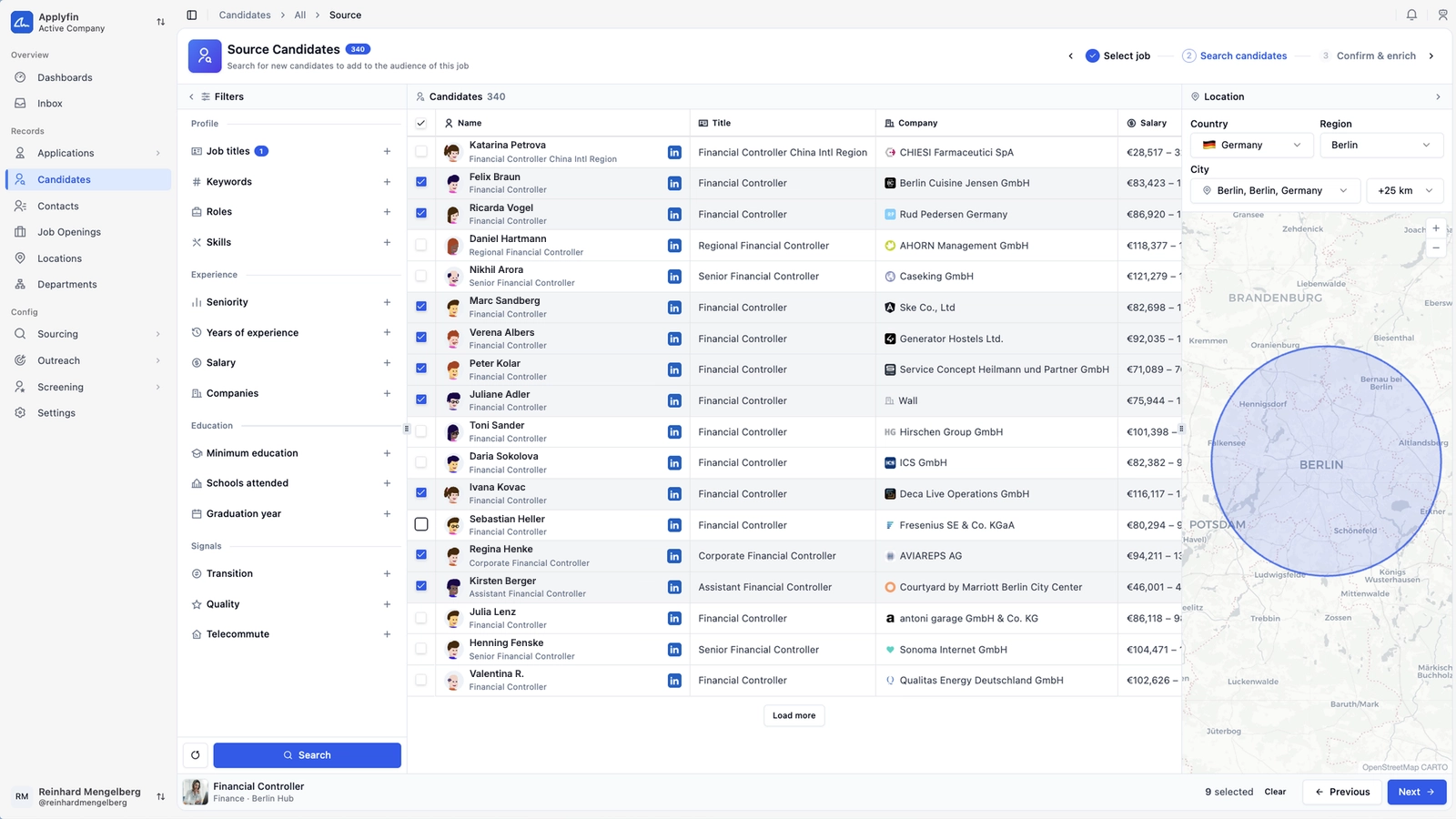1456x819 pixels.
Task: Add a Seniority filter
Action: pyautogui.click(x=387, y=302)
